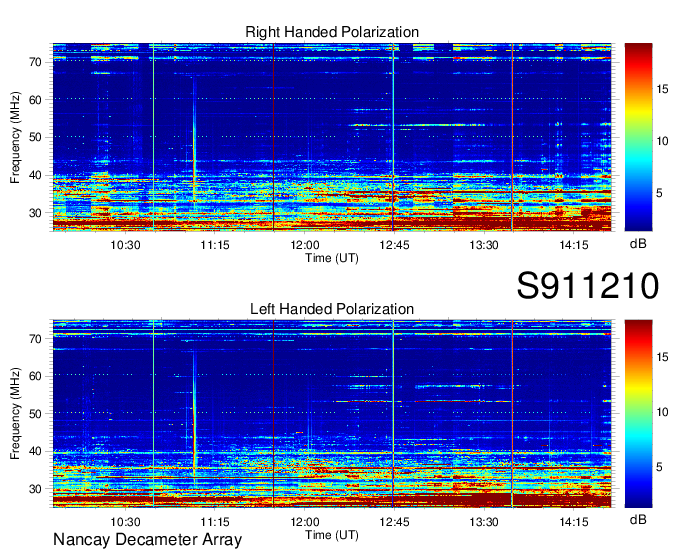Click the 11:15 time tick under the Right Handed plot
The height and width of the screenshot is (552, 680).
pos(215,245)
